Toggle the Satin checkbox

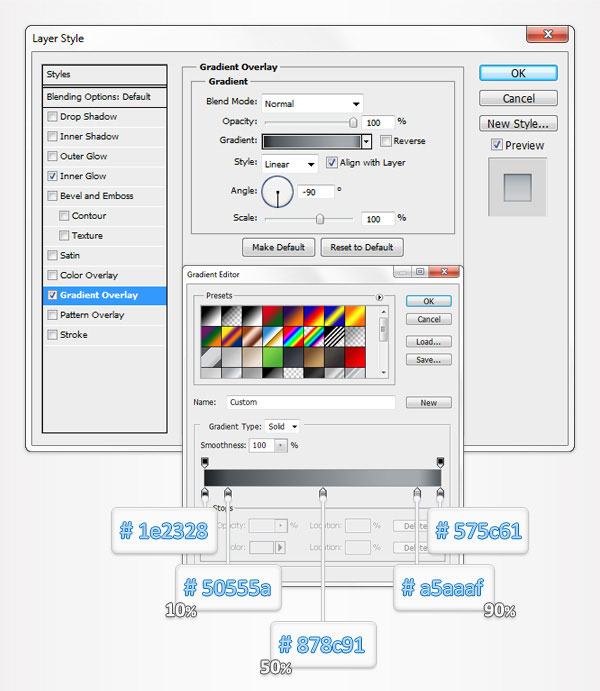52,255
